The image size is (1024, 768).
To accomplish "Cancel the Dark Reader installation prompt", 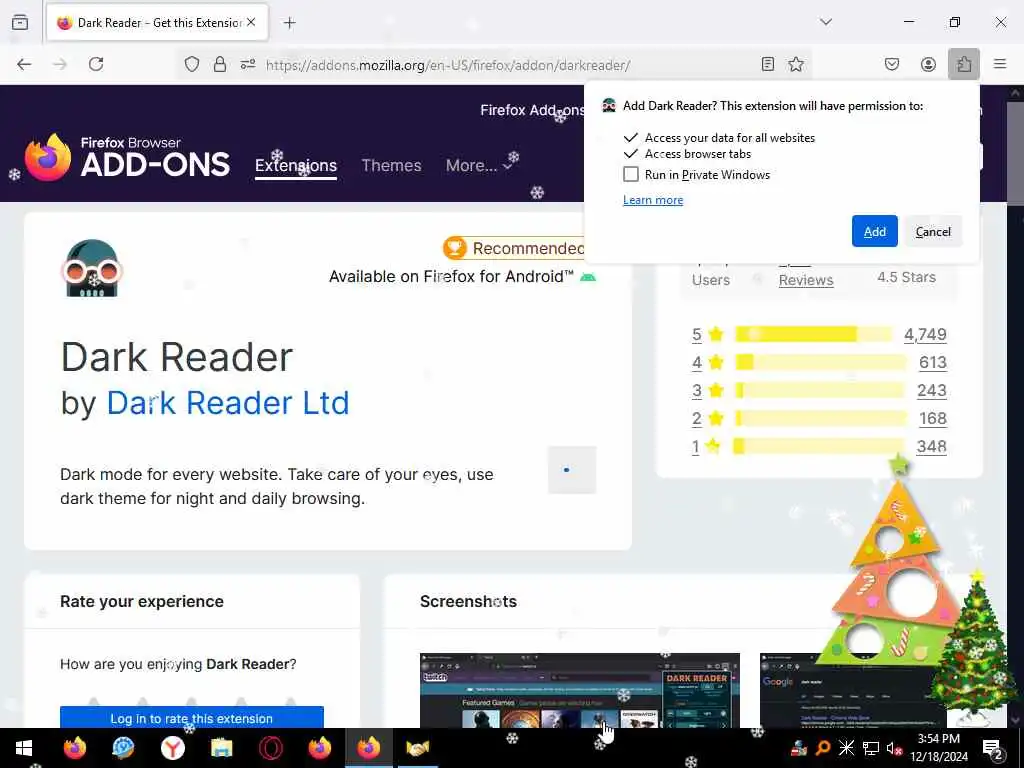I will (x=933, y=231).
